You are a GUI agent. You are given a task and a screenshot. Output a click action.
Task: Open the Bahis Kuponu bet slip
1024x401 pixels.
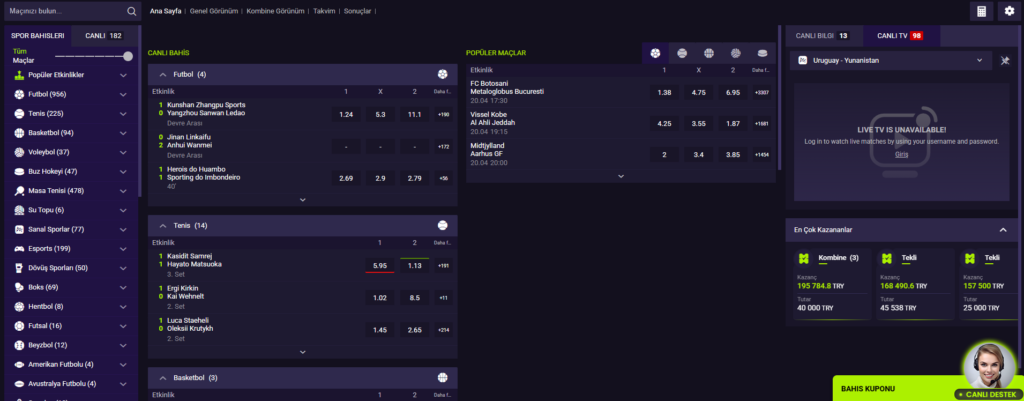(899, 389)
